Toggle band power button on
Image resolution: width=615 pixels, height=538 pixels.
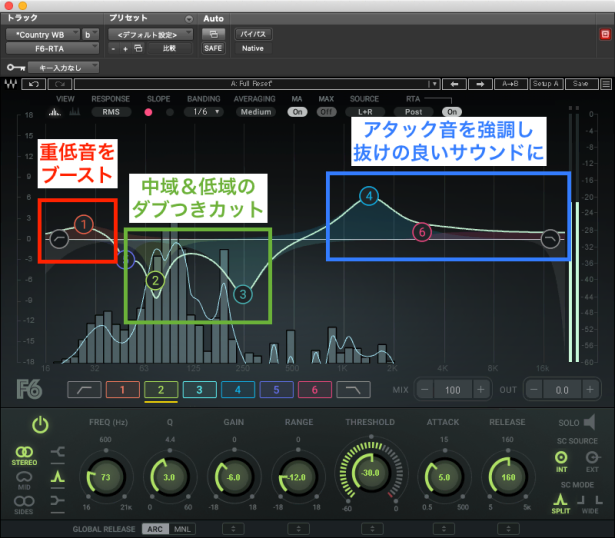tap(40, 425)
